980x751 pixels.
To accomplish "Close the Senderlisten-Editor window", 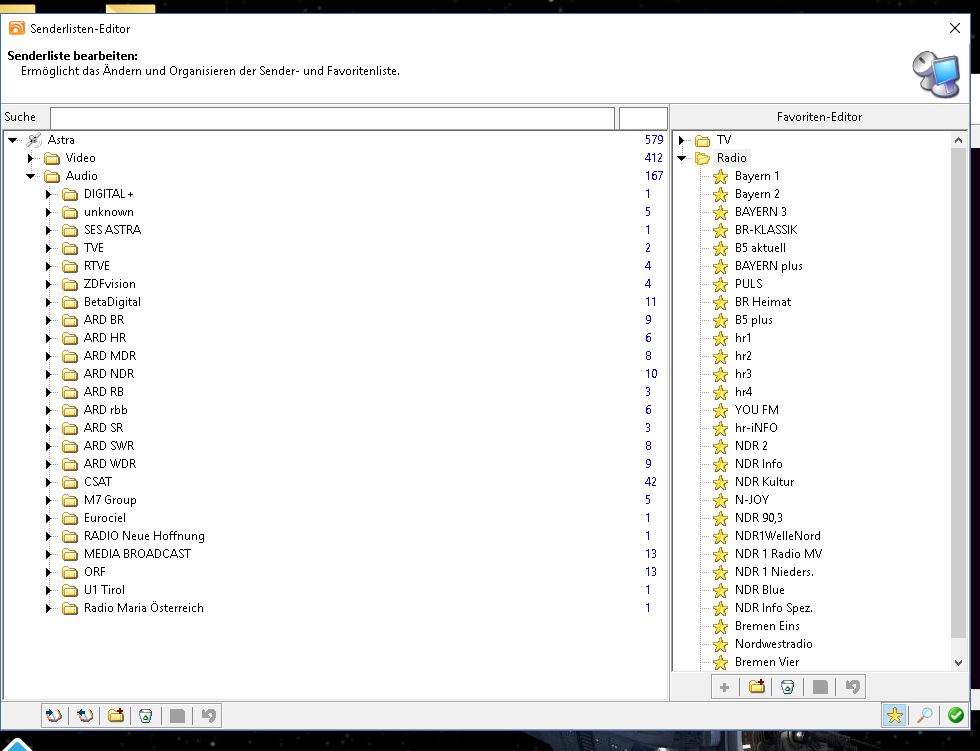I will click(x=955, y=28).
